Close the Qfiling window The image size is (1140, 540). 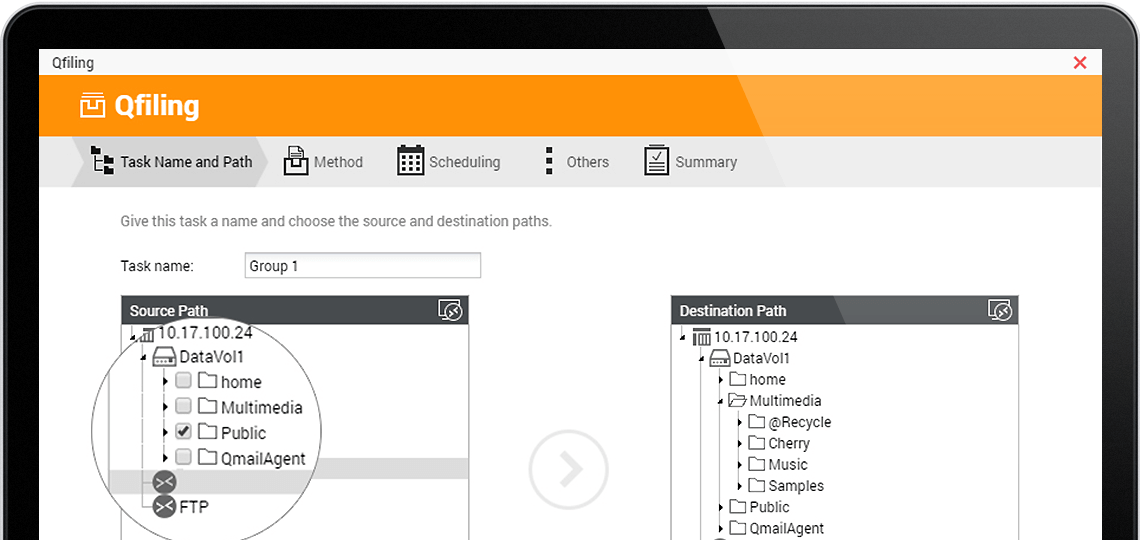[x=1080, y=63]
